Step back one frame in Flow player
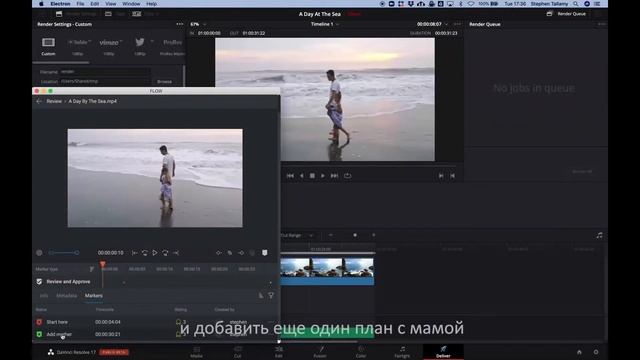 point(144,253)
